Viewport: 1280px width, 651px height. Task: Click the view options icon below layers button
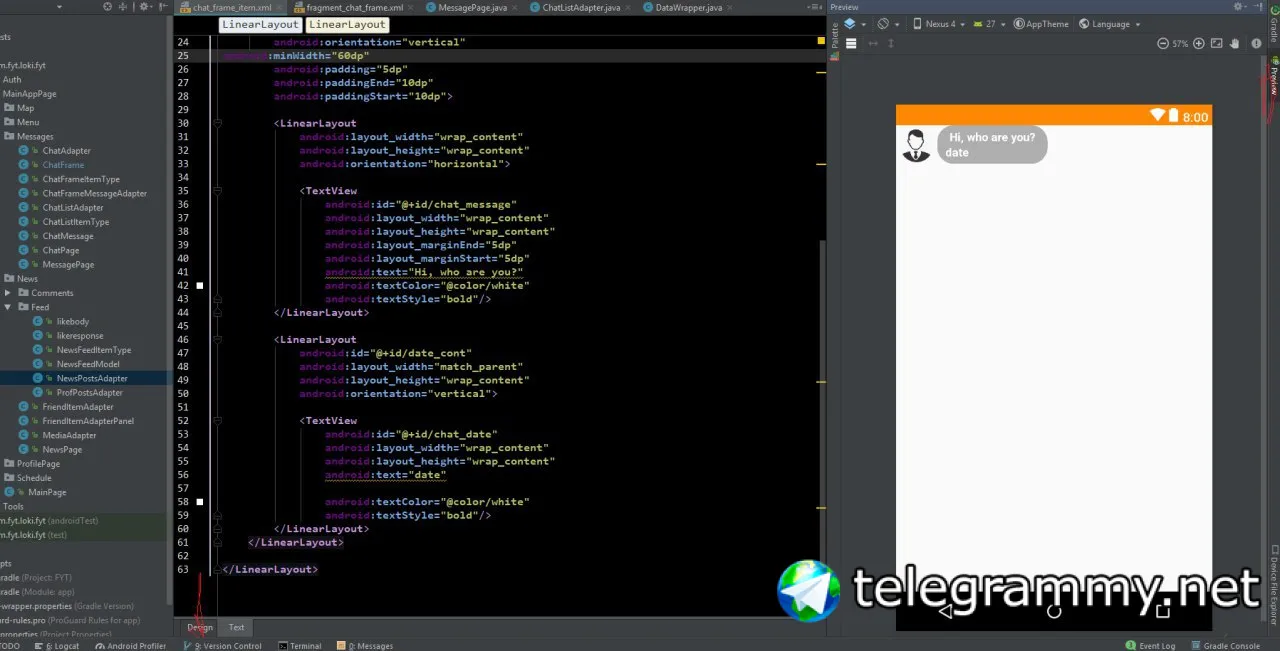851,44
